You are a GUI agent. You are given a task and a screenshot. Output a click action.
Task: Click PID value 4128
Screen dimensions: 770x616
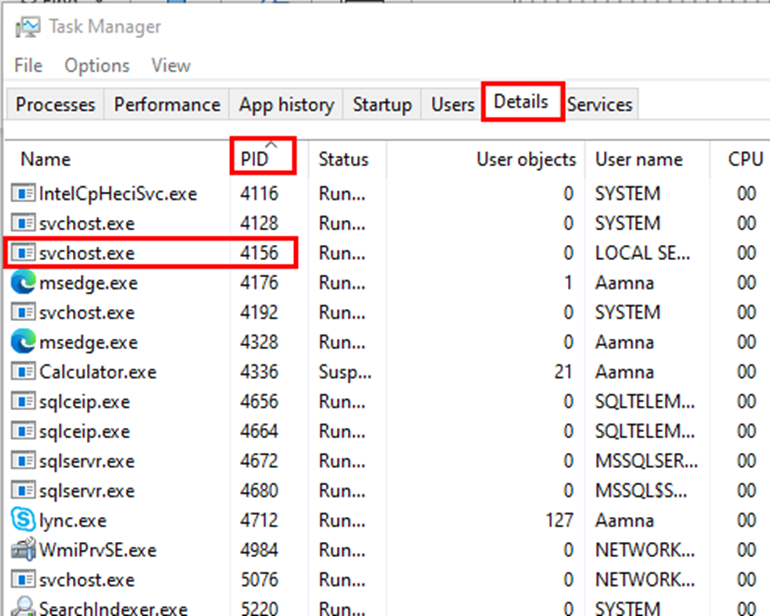259,223
